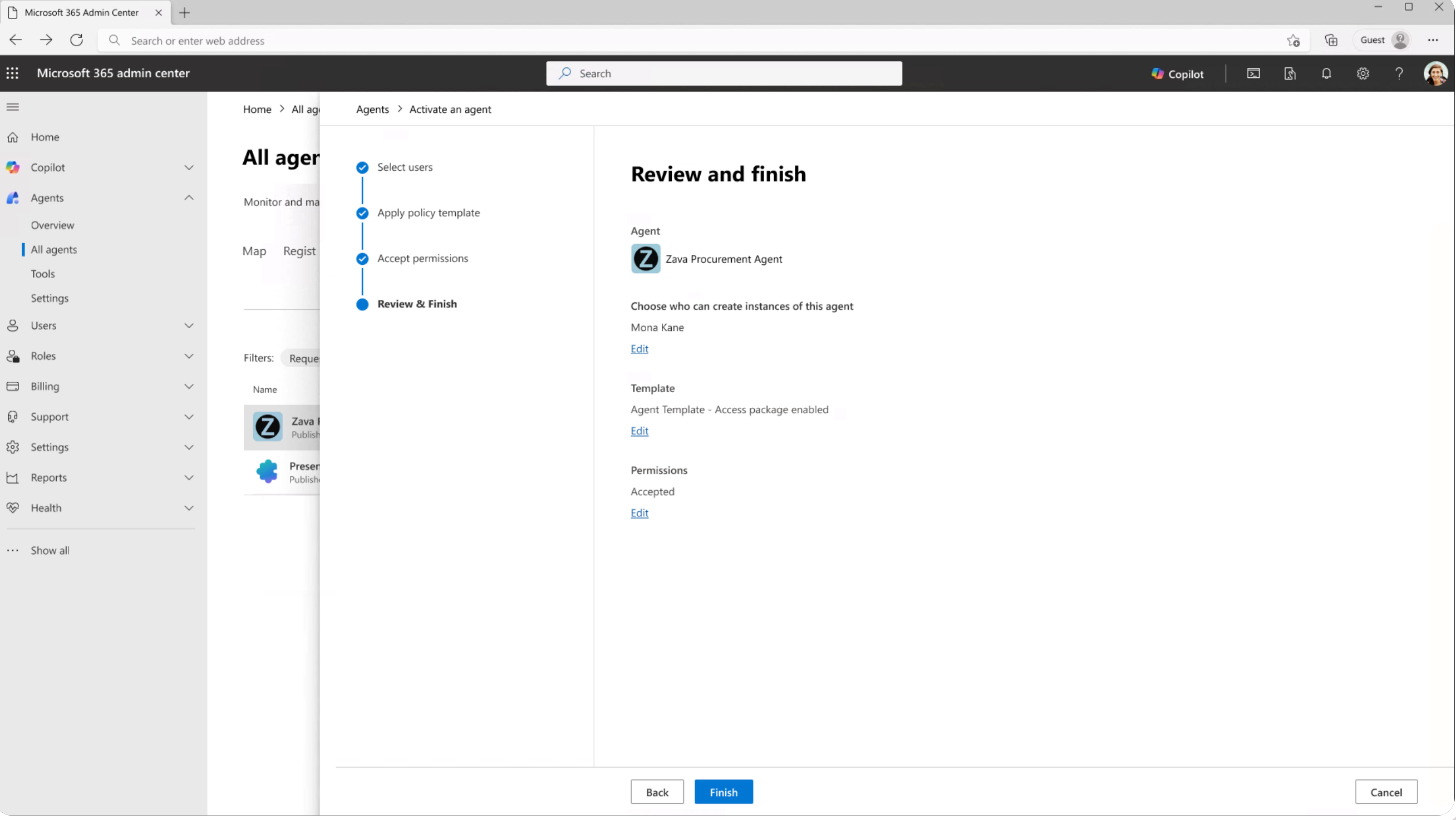Cancel the agent activation wizard
Viewport: 1456px width, 820px height.
[1386, 792]
